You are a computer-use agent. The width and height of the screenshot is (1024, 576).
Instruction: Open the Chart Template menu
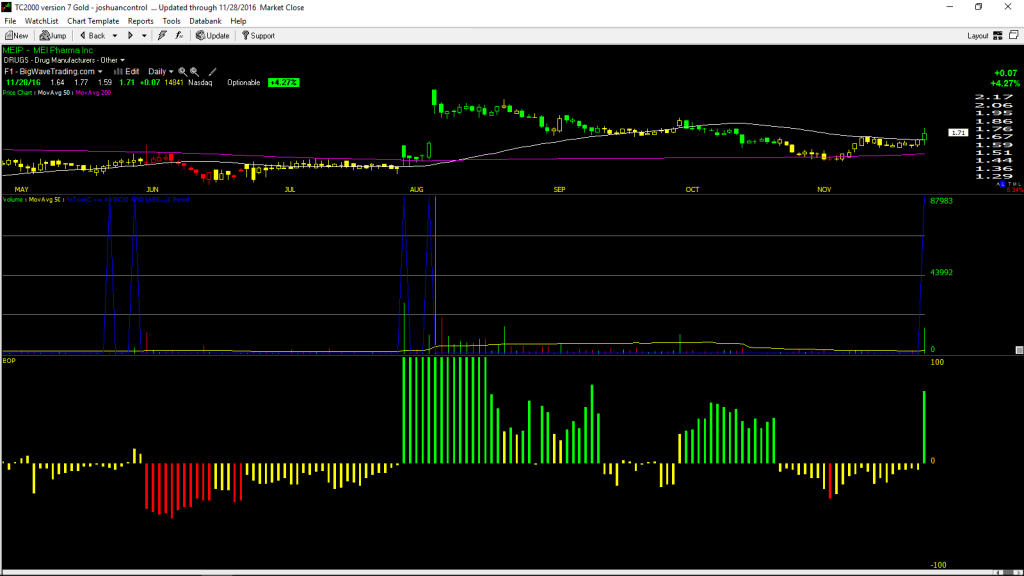tap(93, 21)
